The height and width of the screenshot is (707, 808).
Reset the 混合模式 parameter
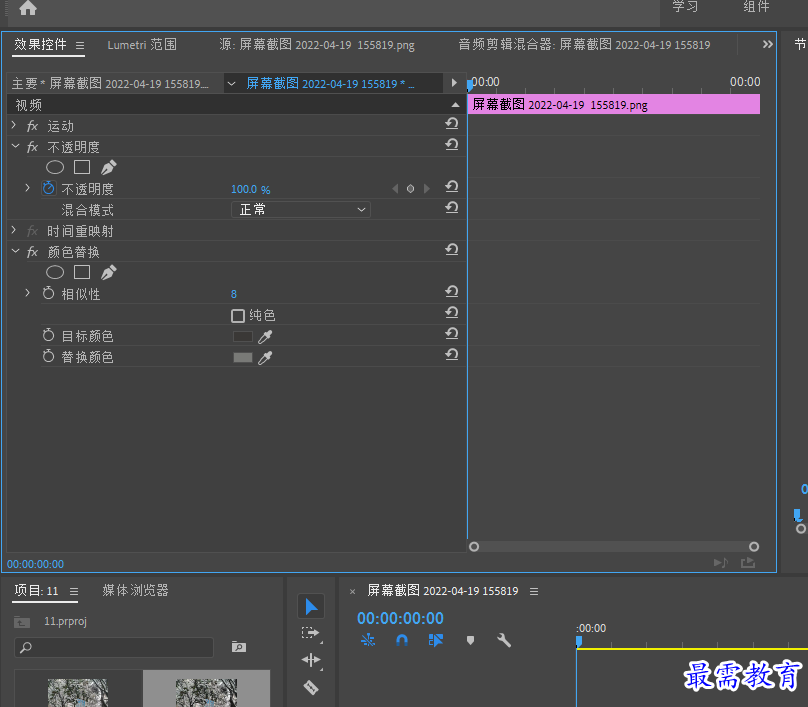click(x=452, y=207)
